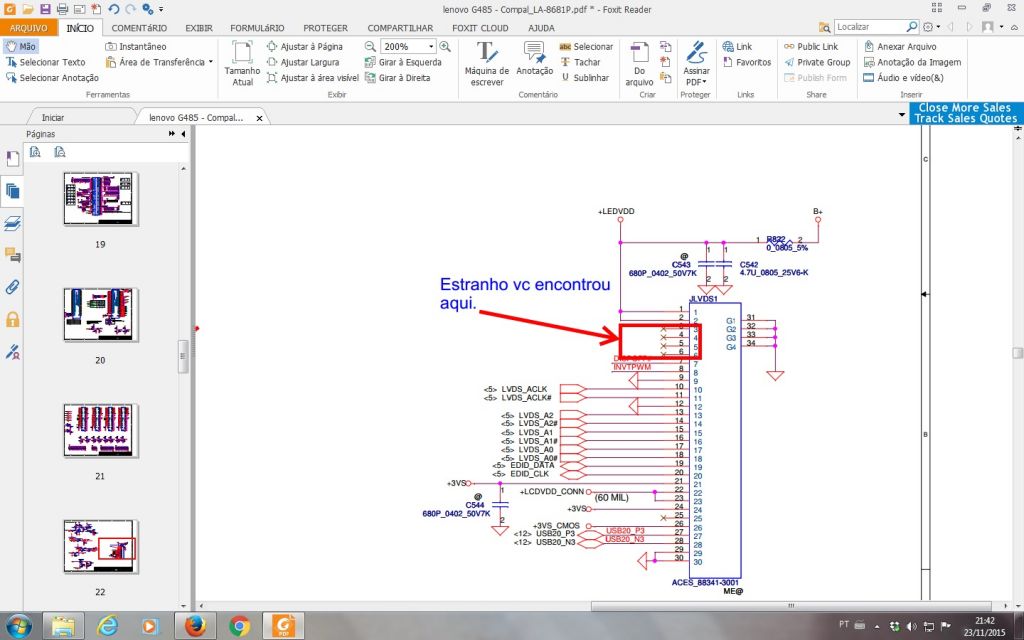Viewport: 1024px width, 640px height.
Task: Apply Sublinhar underline to text
Action: (x=584, y=78)
